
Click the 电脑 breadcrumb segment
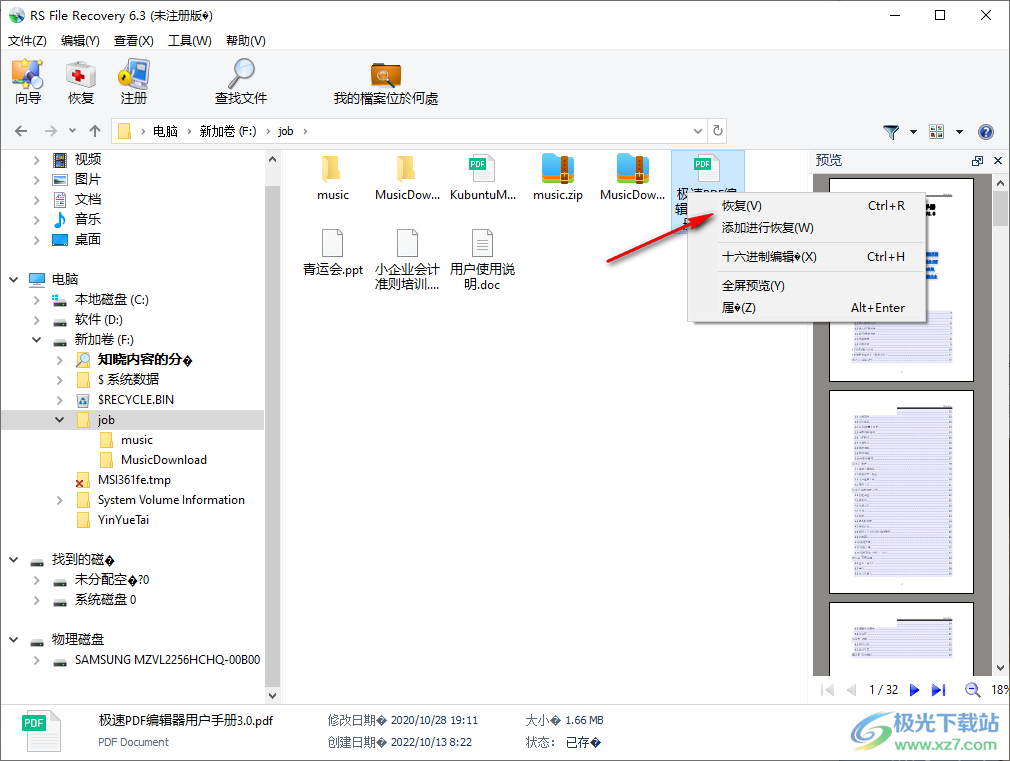click(165, 131)
